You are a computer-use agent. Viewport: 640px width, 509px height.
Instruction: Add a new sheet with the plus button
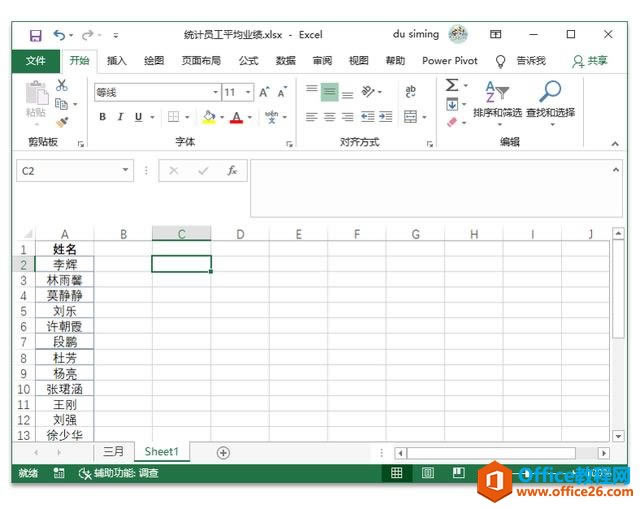(223, 453)
